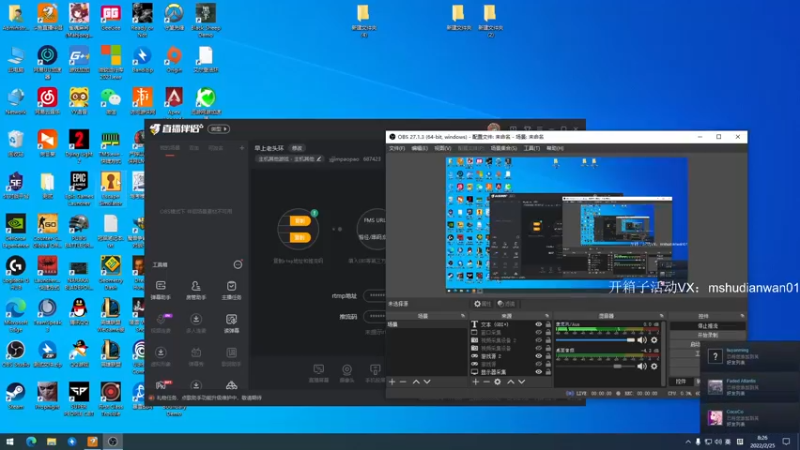Add a new scene with the plus icon in OBS Scenes
The image size is (800, 450).
[x=392, y=382]
